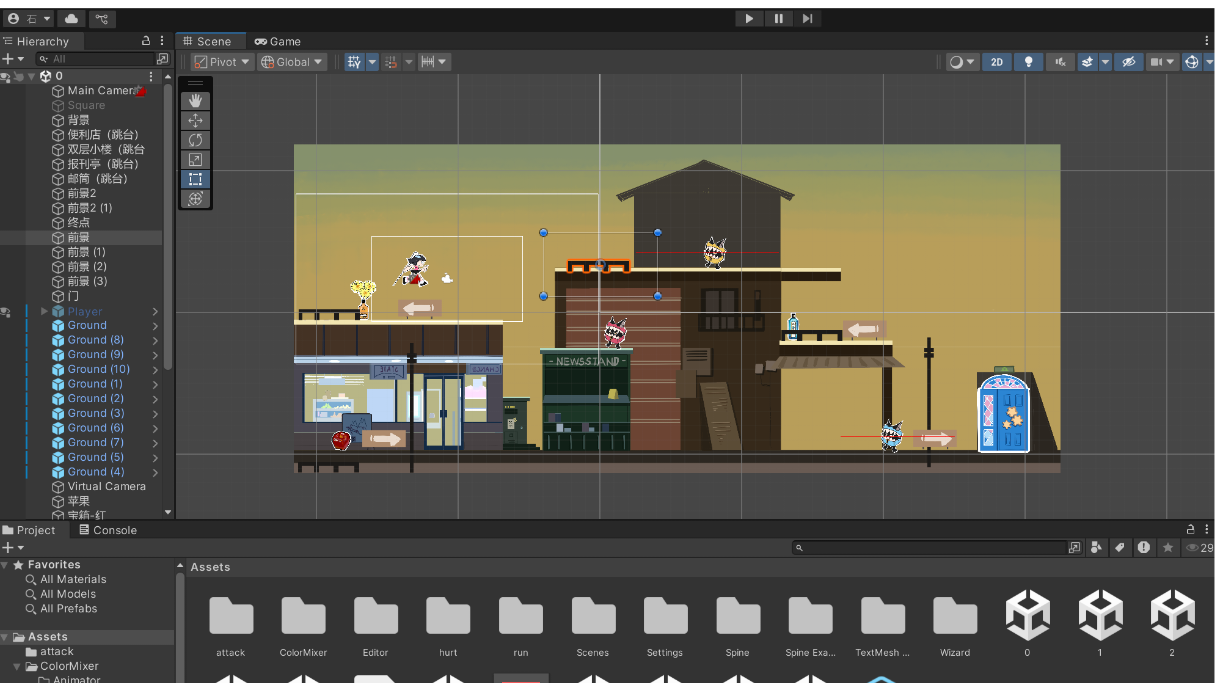Toggle scene audio mute
Viewport: 1216px width, 683px height.
[x=1060, y=62]
